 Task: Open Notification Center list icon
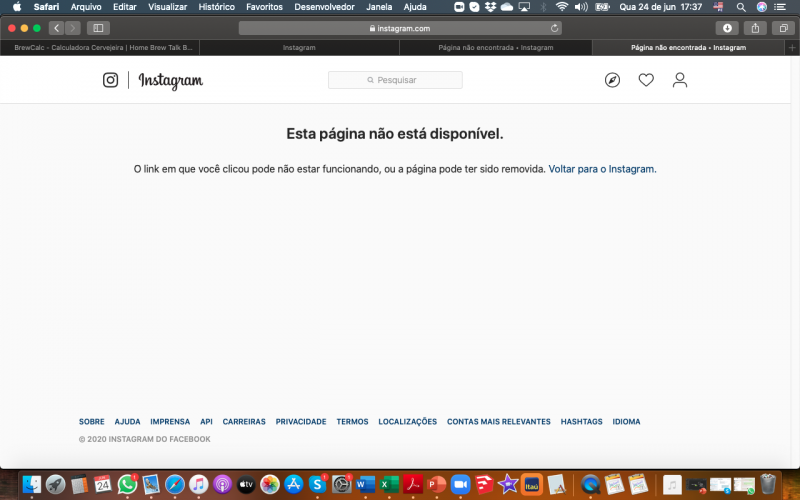(x=780, y=7)
